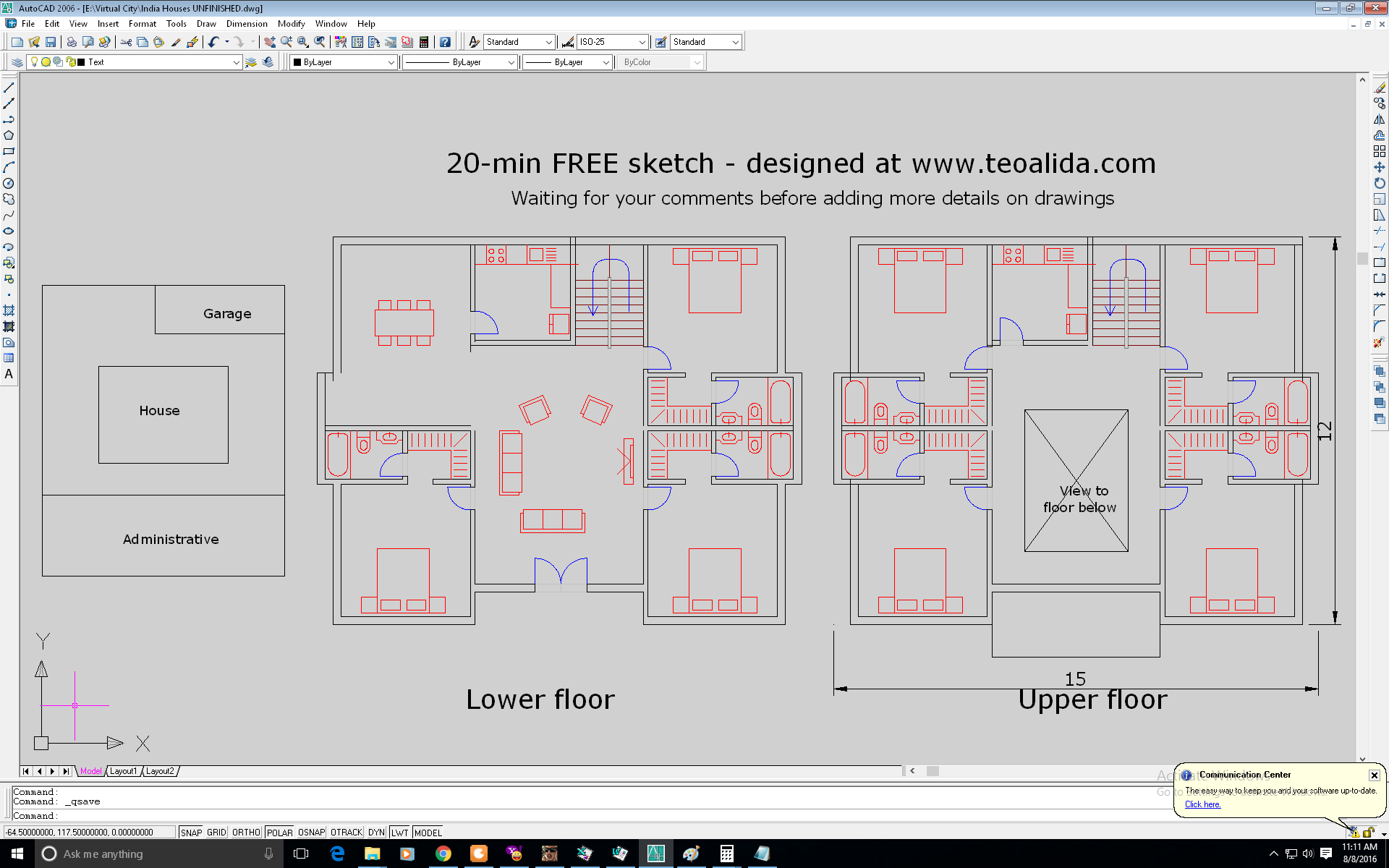1389x868 pixels.
Task: Click the Cortana 'Ask me anything' search box
Action: pyautogui.click(x=159, y=854)
